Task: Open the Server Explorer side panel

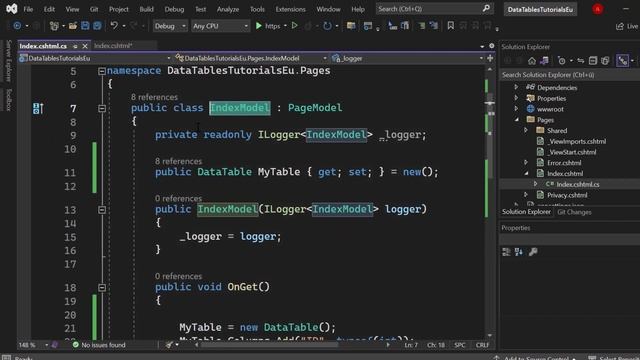Action: (x=9, y=61)
